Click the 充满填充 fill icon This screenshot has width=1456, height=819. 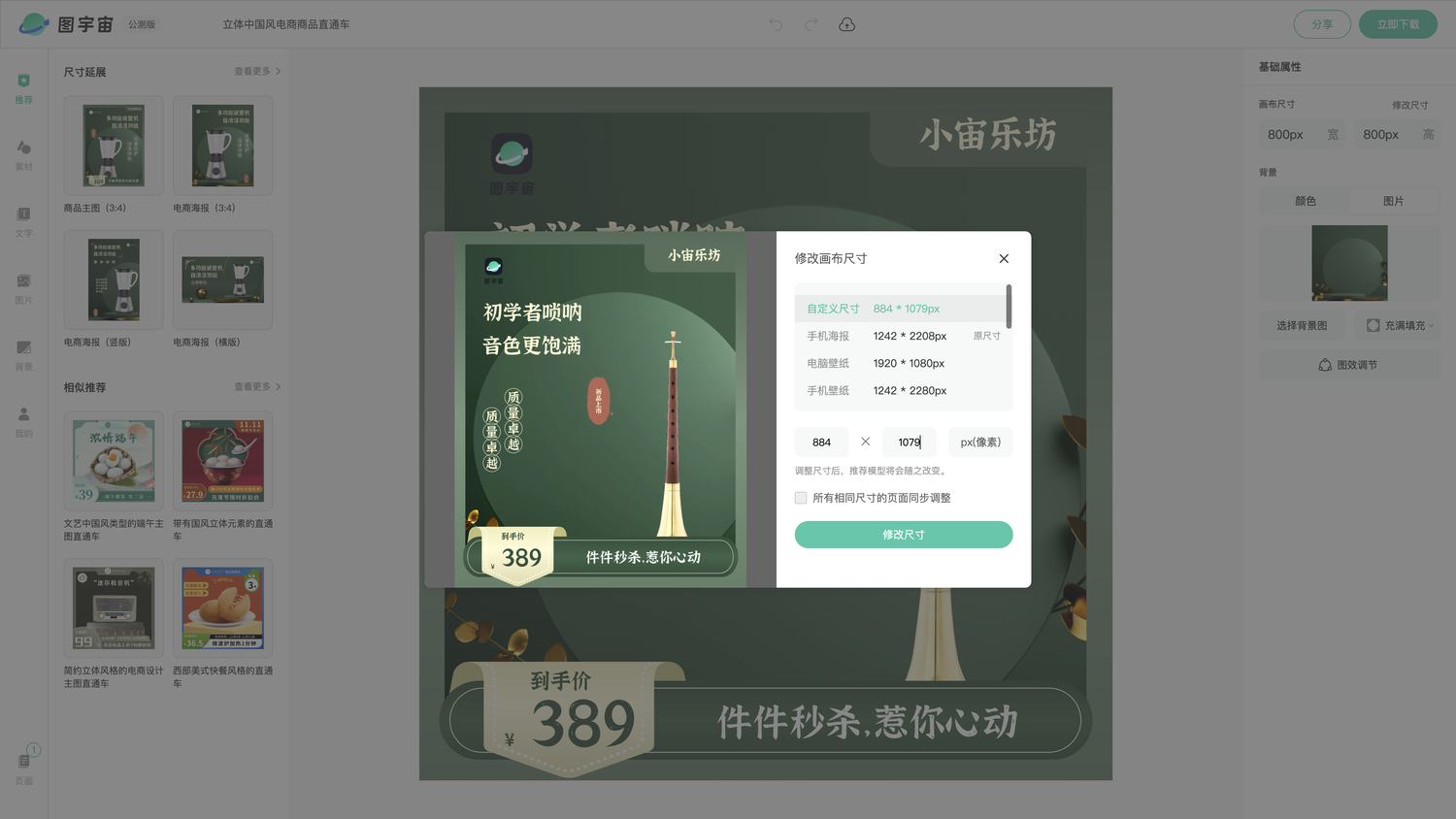point(1373,325)
